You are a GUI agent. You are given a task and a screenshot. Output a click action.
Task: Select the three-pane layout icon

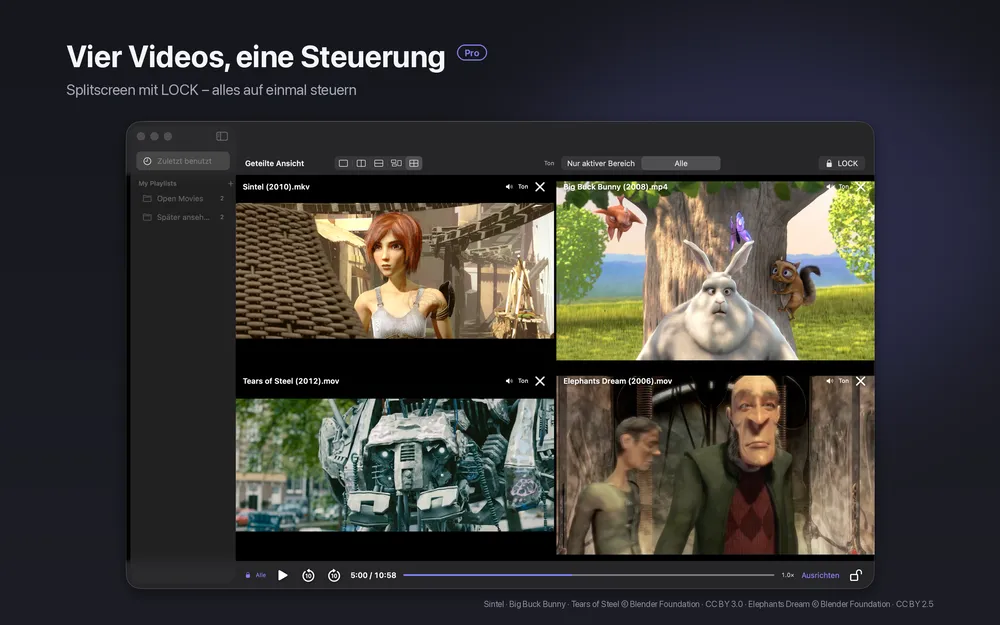(396, 163)
